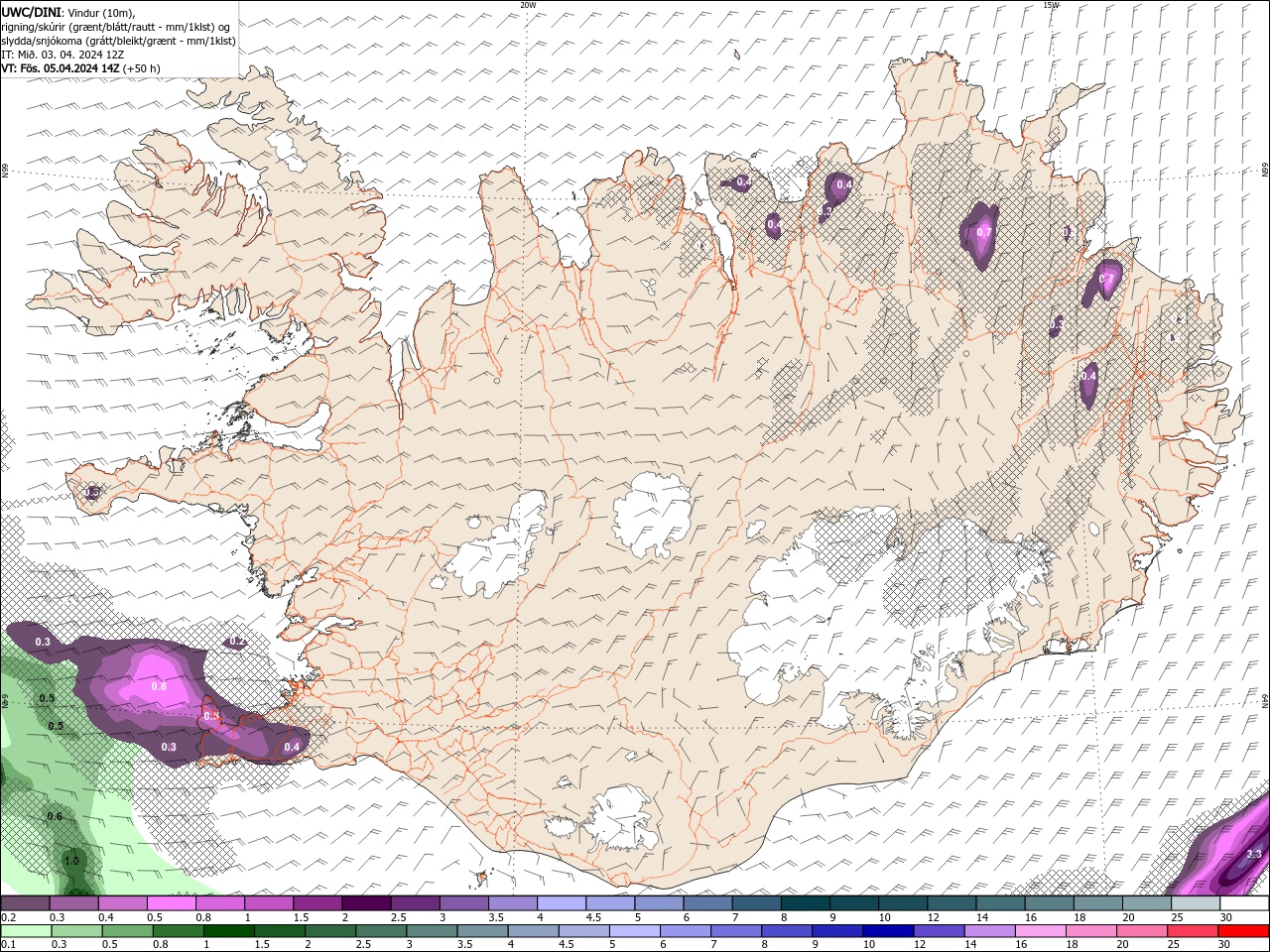Click the 0.6 rain value in green area
1270x952 pixels.
point(55,817)
